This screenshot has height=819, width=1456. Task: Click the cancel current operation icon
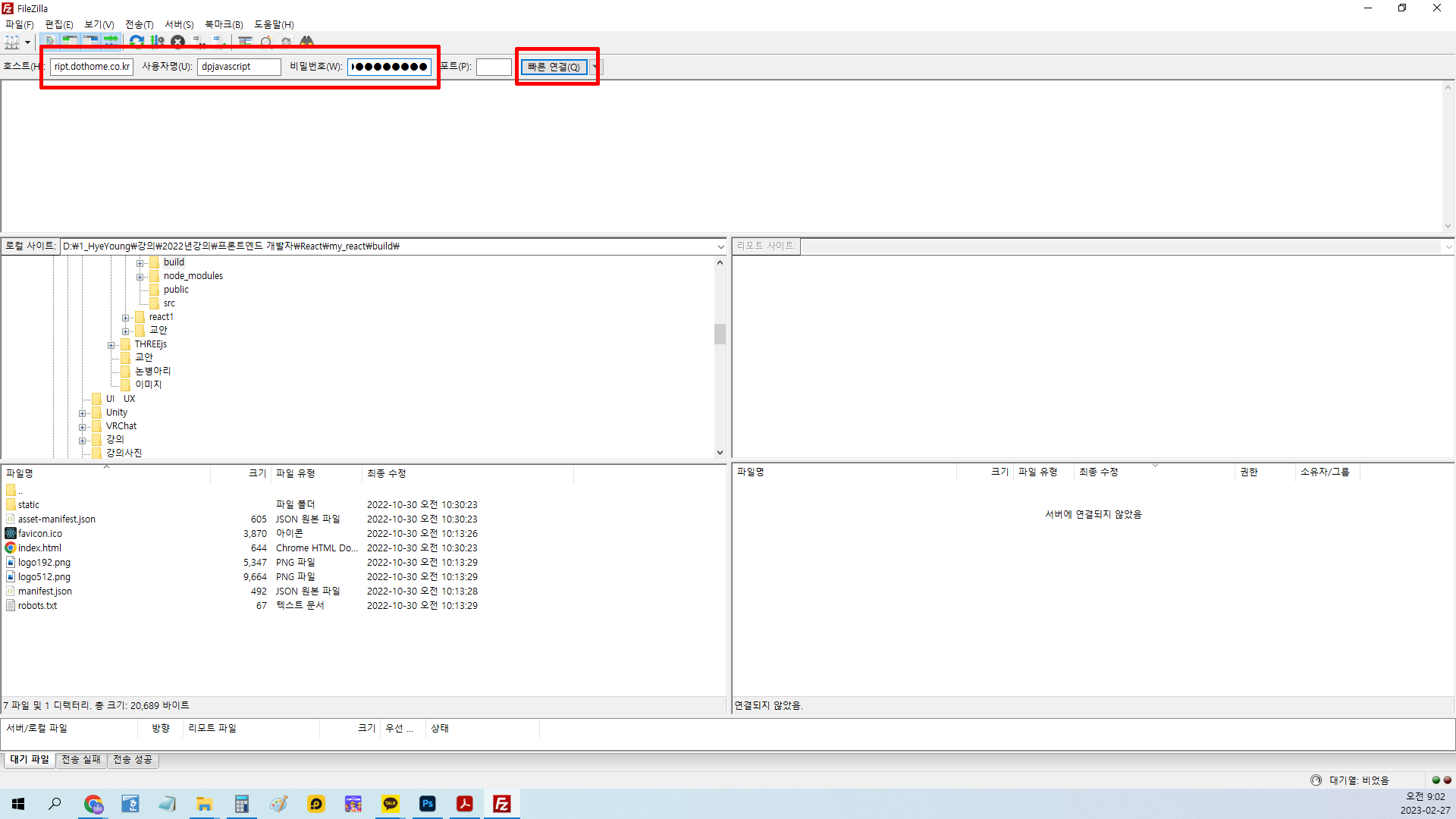[177, 42]
